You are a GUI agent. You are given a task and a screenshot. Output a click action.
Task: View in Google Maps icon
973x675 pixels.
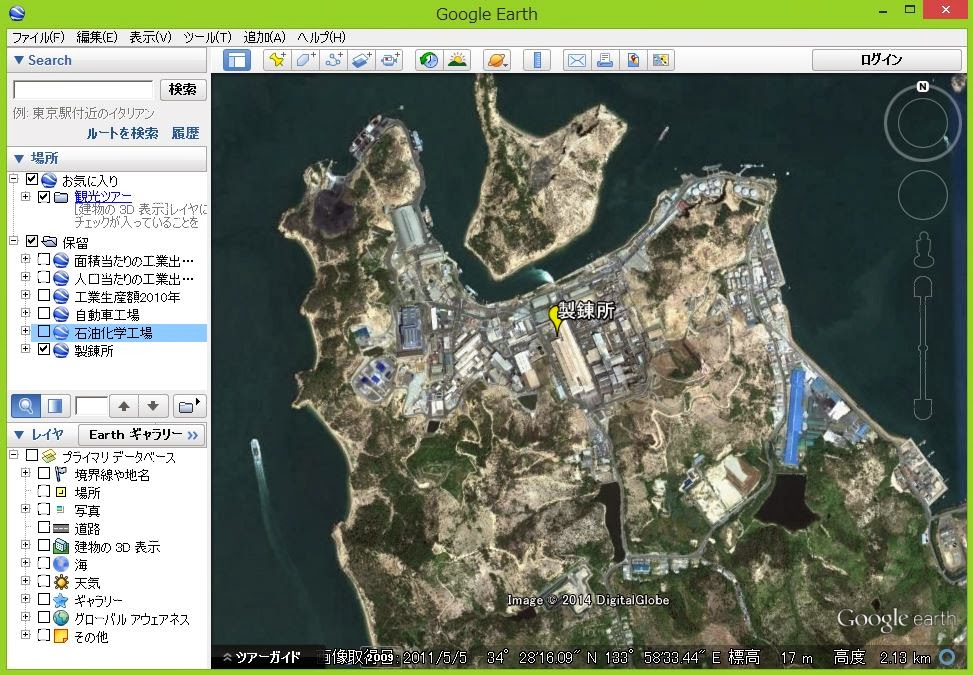[x=661, y=60]
